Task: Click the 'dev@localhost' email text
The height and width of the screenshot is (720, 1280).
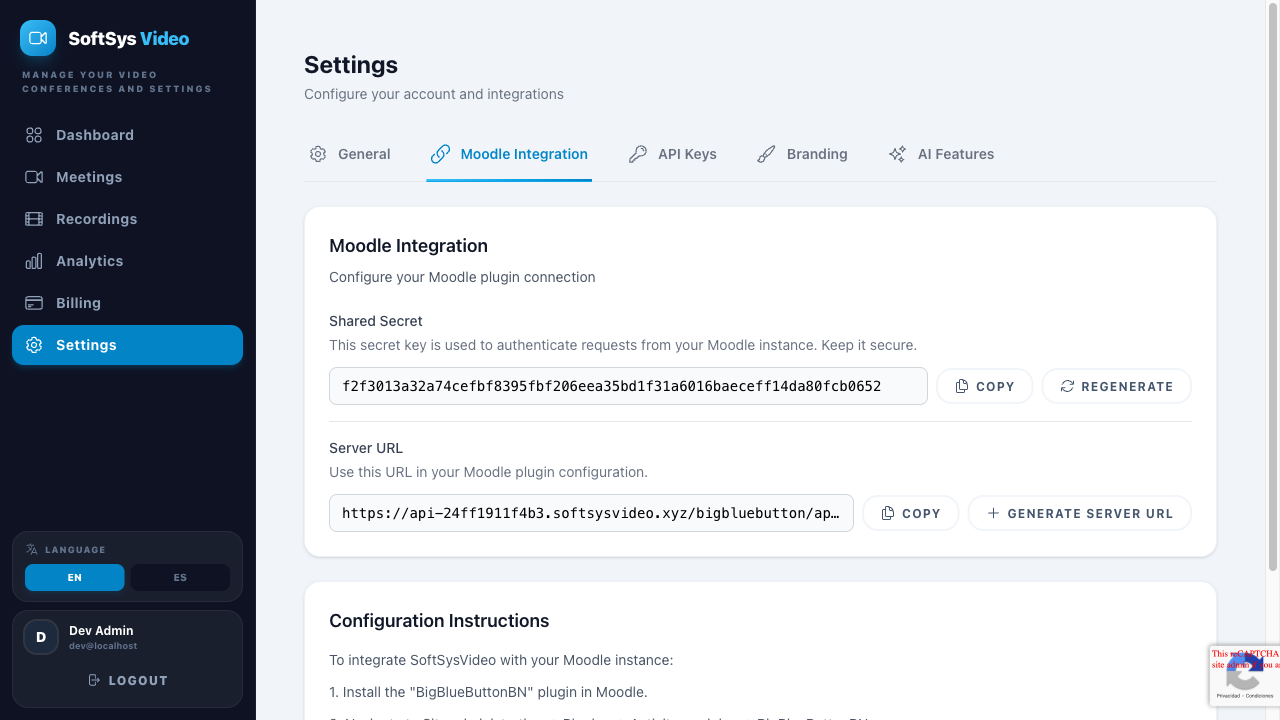Action: 103,646
